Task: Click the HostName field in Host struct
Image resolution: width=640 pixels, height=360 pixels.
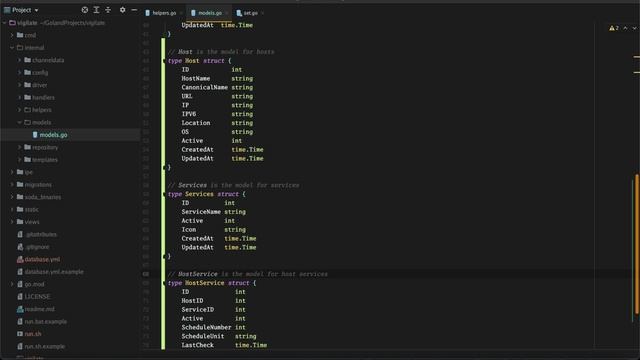Action: (196, 78)
